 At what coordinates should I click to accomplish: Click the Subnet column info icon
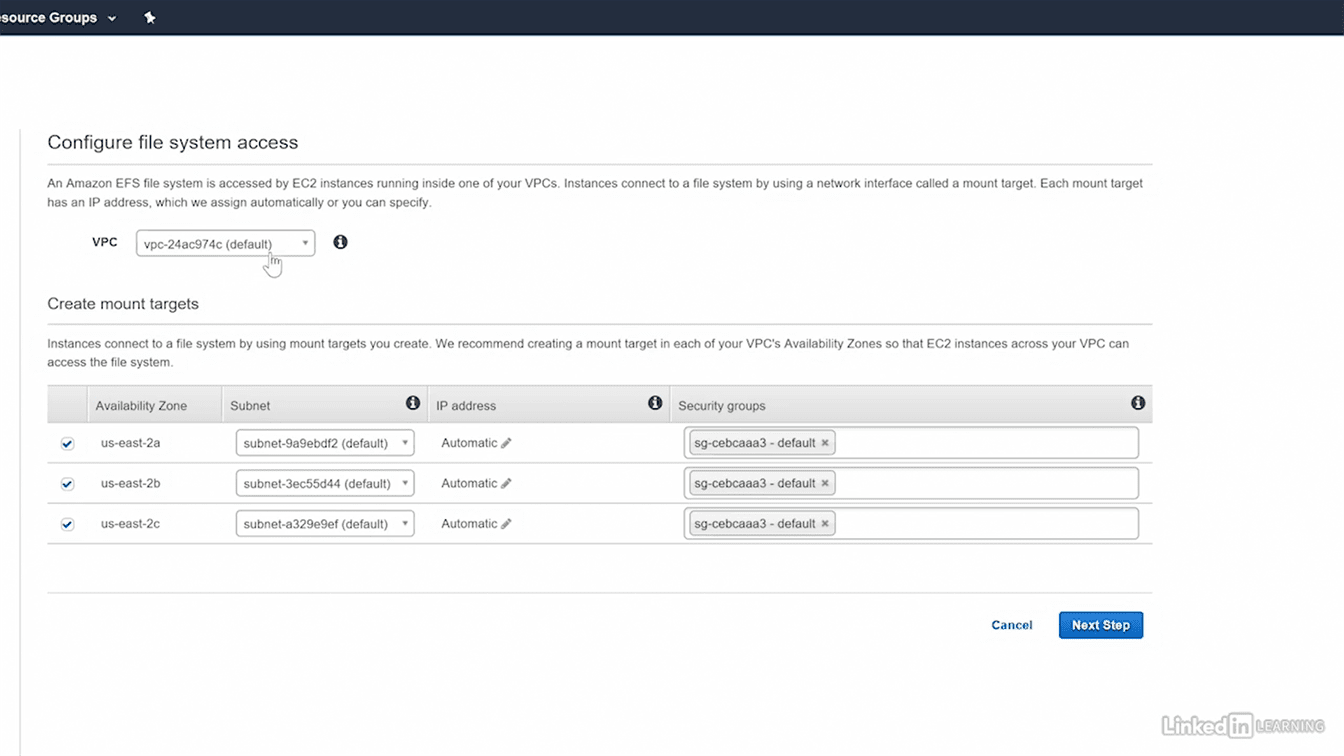[412, 403]
